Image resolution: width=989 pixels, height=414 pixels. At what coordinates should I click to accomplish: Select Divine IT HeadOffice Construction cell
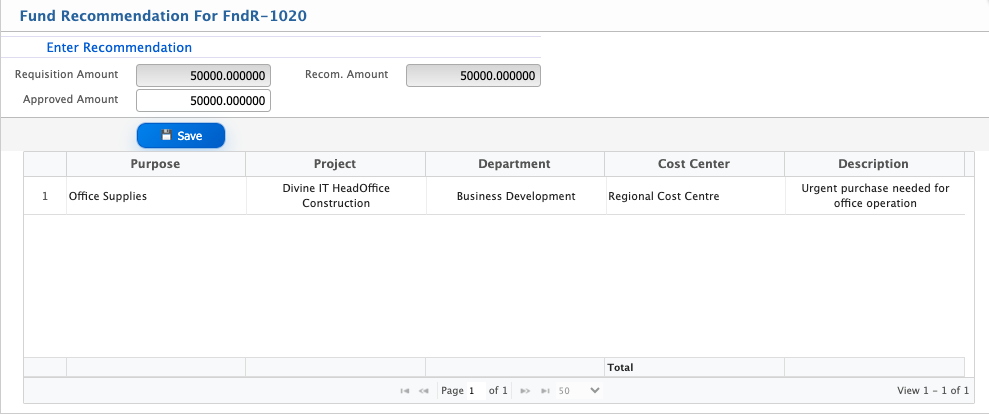click(336, 196)
